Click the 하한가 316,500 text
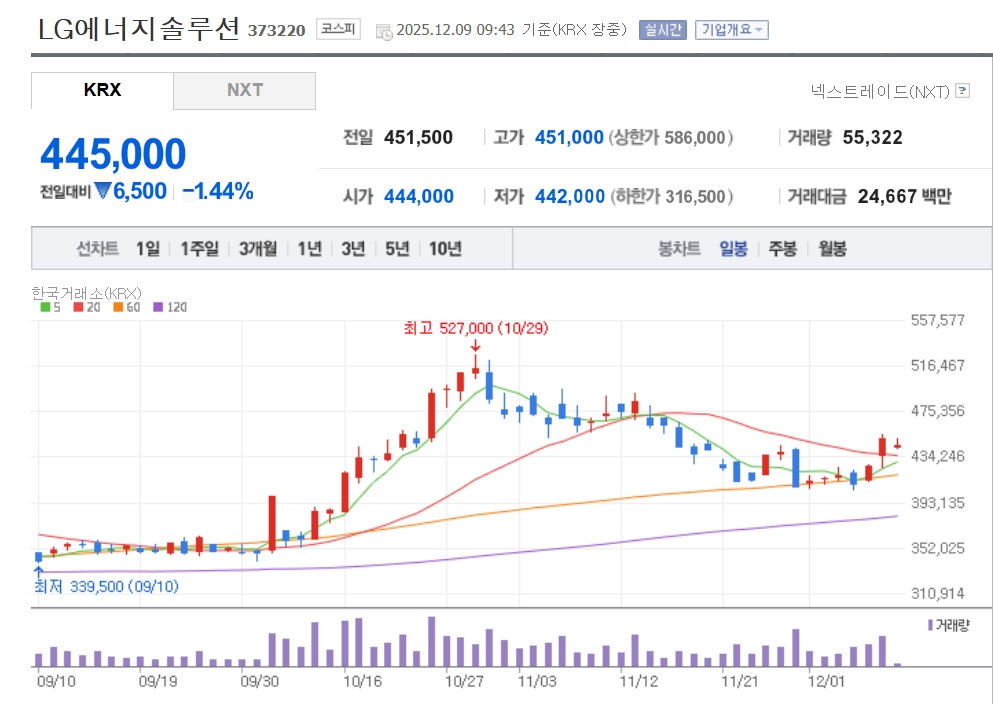This screenshot has width=993, height=704. 672,196
